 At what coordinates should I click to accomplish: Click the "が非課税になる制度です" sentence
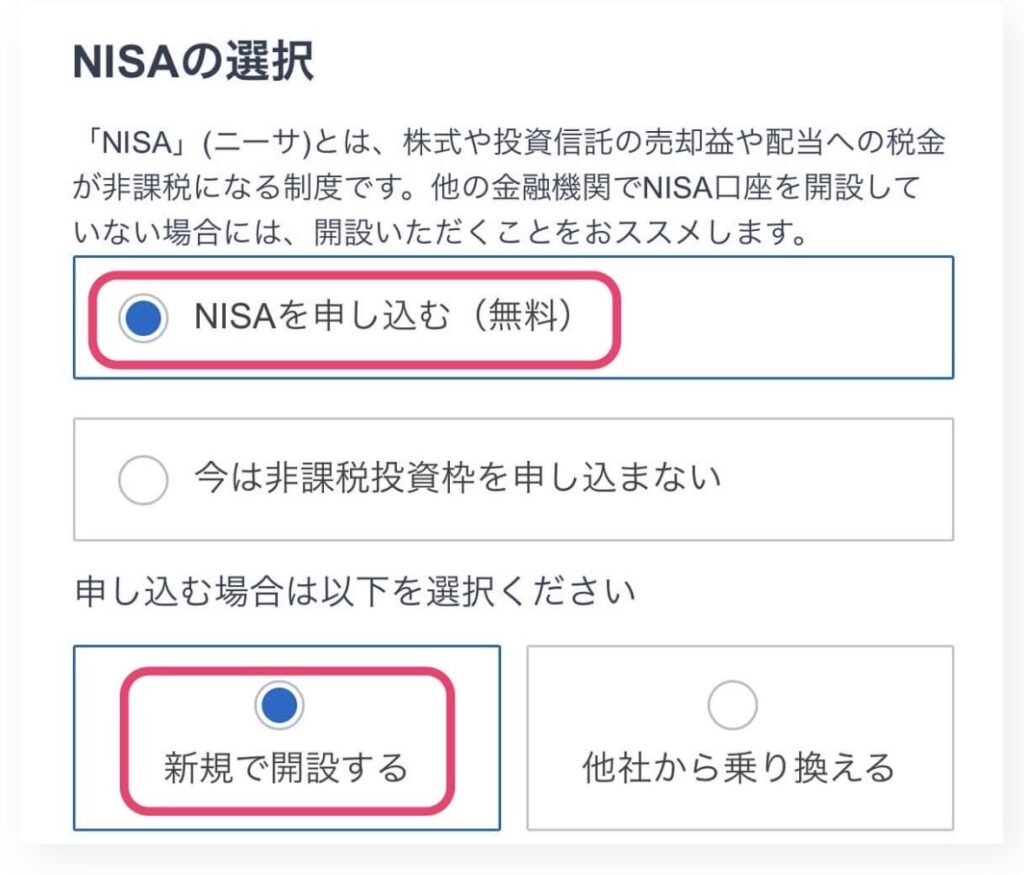click(217, 190)
